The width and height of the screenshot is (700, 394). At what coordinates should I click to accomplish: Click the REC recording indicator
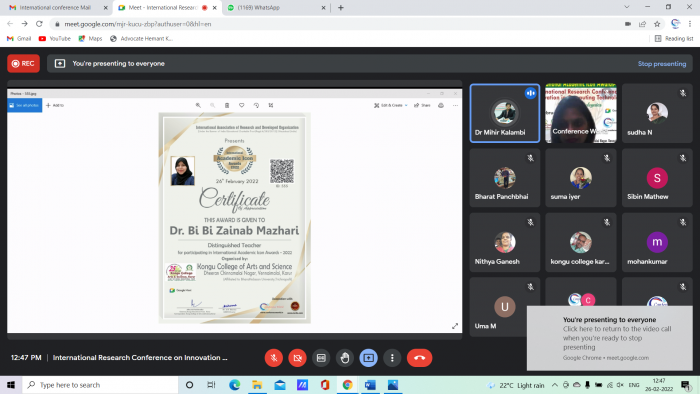click(x=23, y=64)
